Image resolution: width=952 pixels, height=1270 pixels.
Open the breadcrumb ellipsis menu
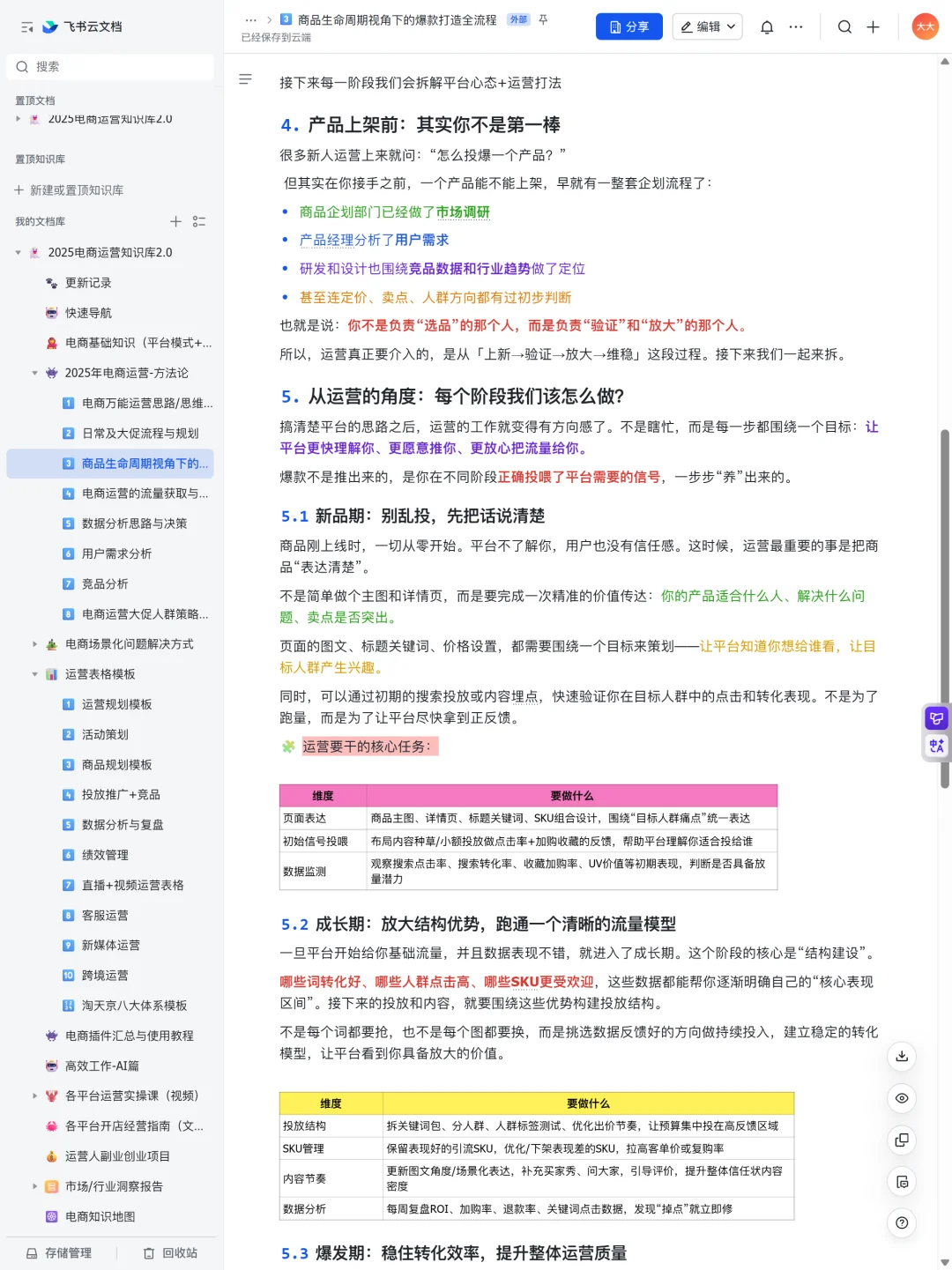click(x=251, y=19)
